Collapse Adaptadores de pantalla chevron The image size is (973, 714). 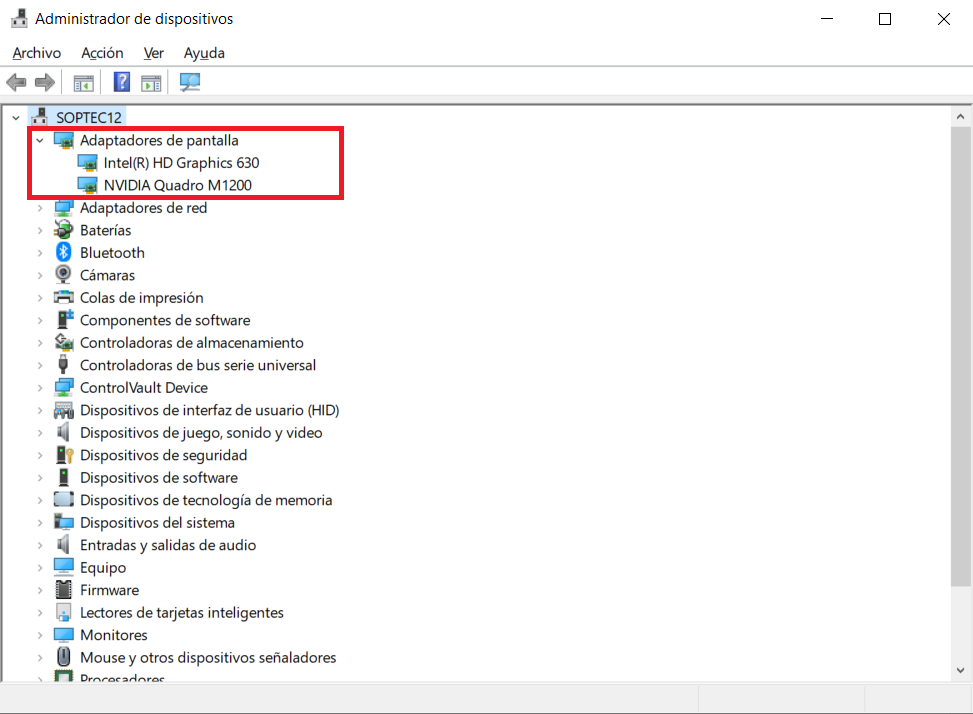pyautogui.click(x=40, y=140)
